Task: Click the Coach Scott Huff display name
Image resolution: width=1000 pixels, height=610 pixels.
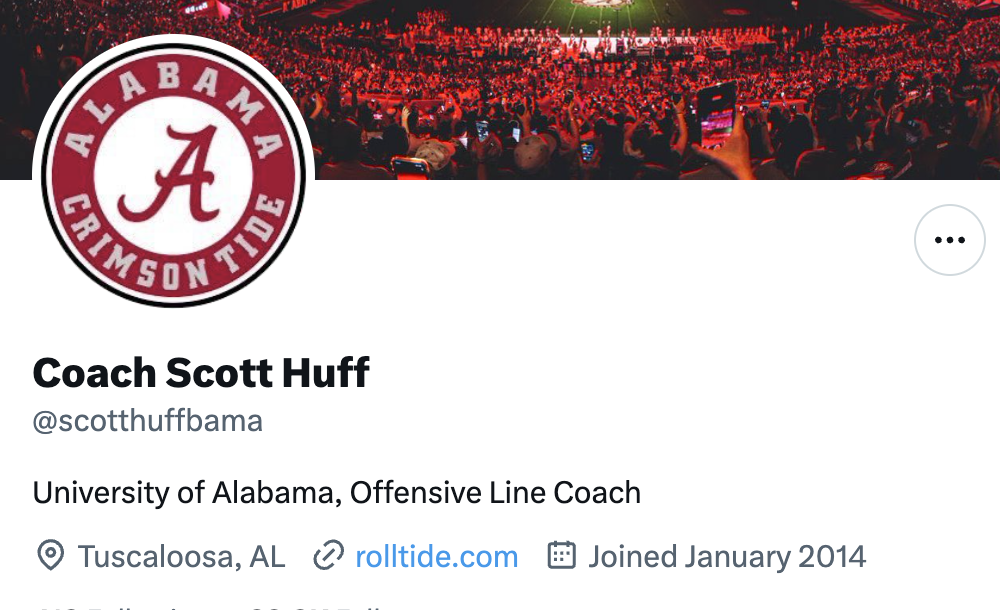Action: pos(201,373)
